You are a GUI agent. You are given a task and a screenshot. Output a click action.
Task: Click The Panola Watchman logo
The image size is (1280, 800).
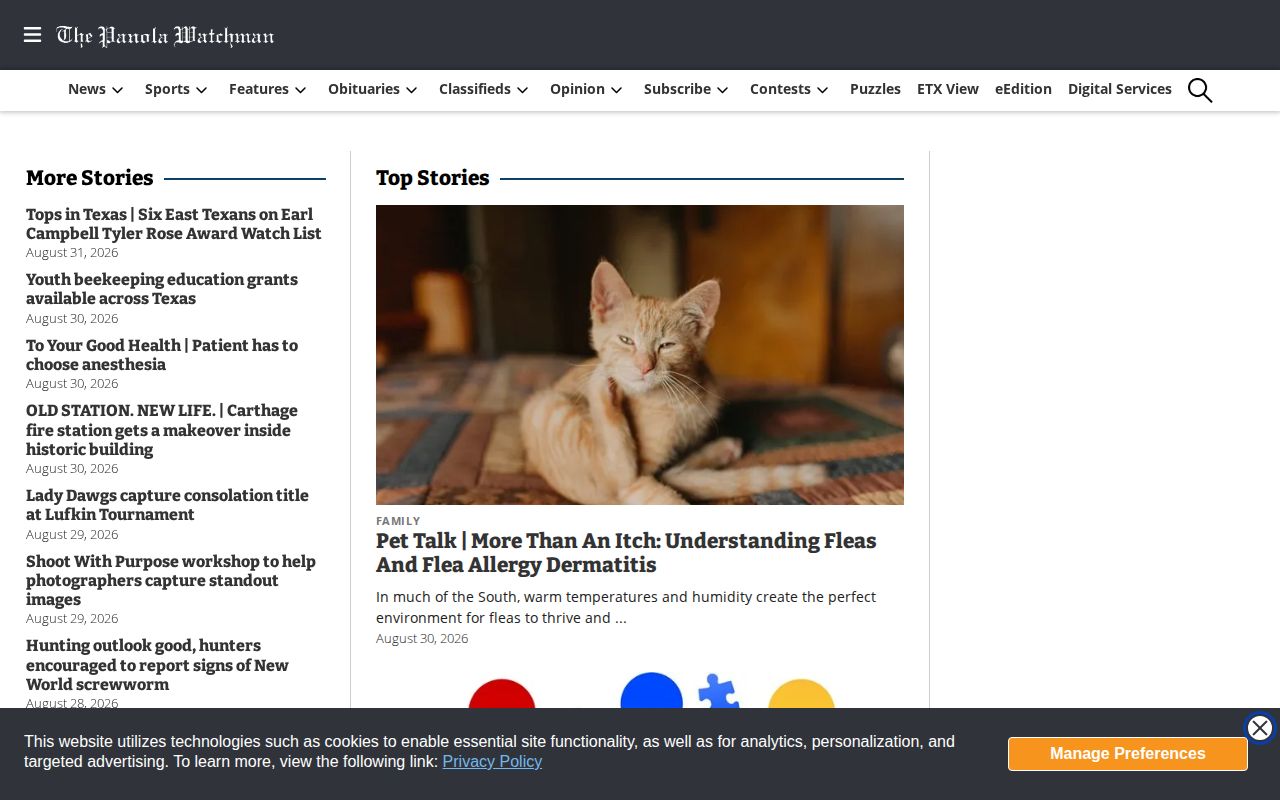[166, 36]
